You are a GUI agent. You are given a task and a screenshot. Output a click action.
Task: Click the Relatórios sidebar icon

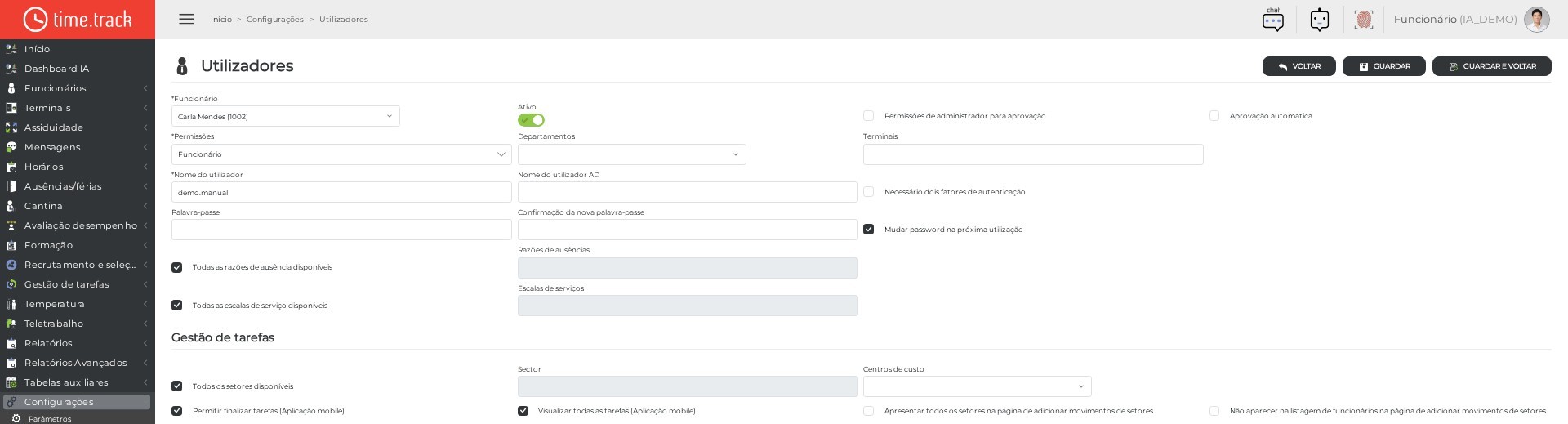pyautogui.click(x=11, y=343)
